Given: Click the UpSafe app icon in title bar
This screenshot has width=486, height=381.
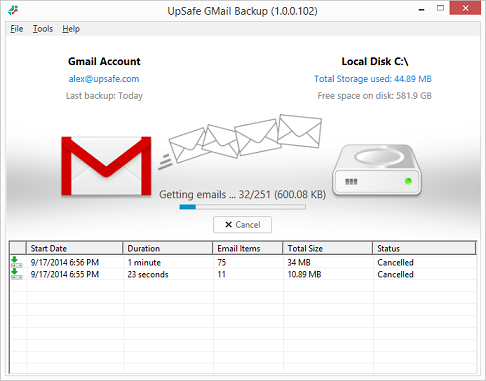Looking at the screenshot, I should pos(13,10).
